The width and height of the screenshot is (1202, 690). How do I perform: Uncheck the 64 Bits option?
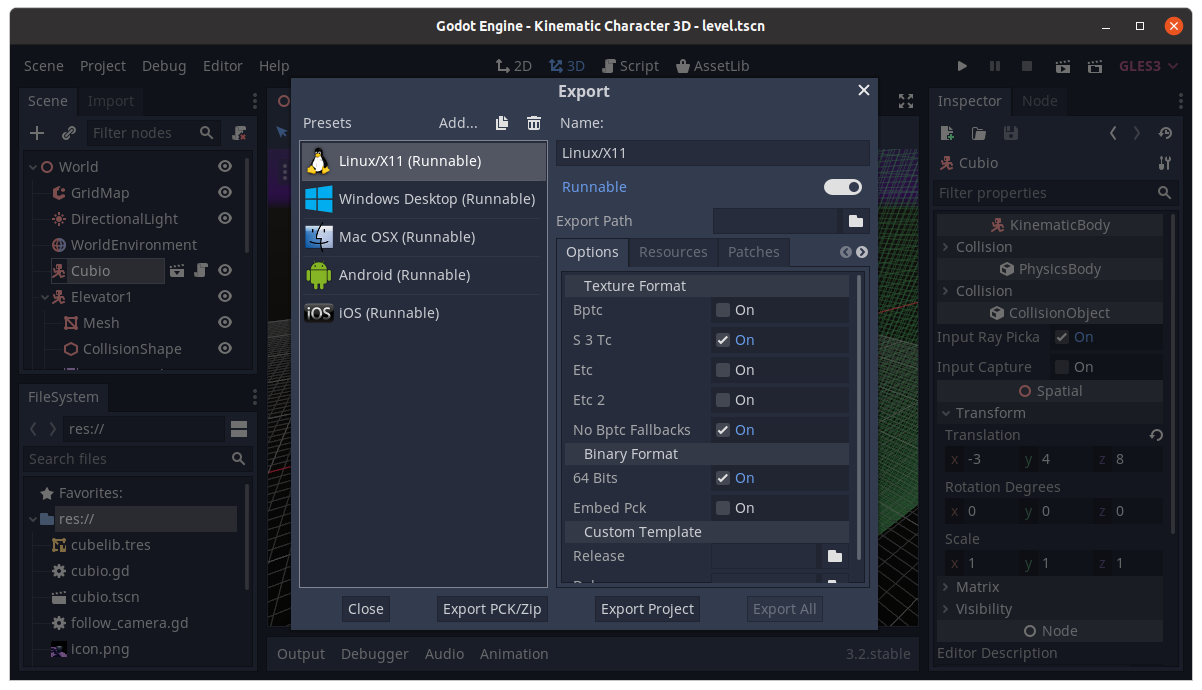coord(722,478)
